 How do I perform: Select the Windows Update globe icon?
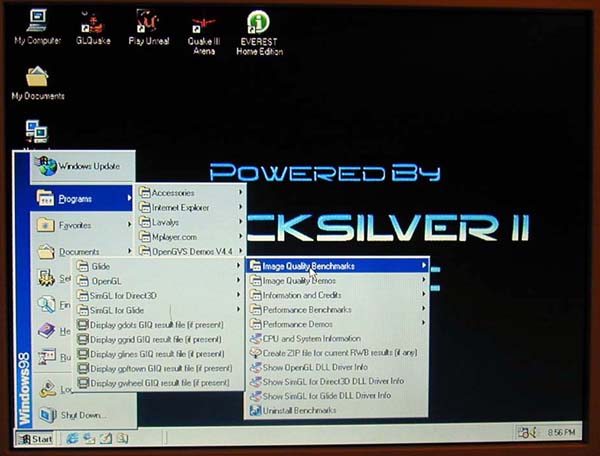(x=47, y=166)
